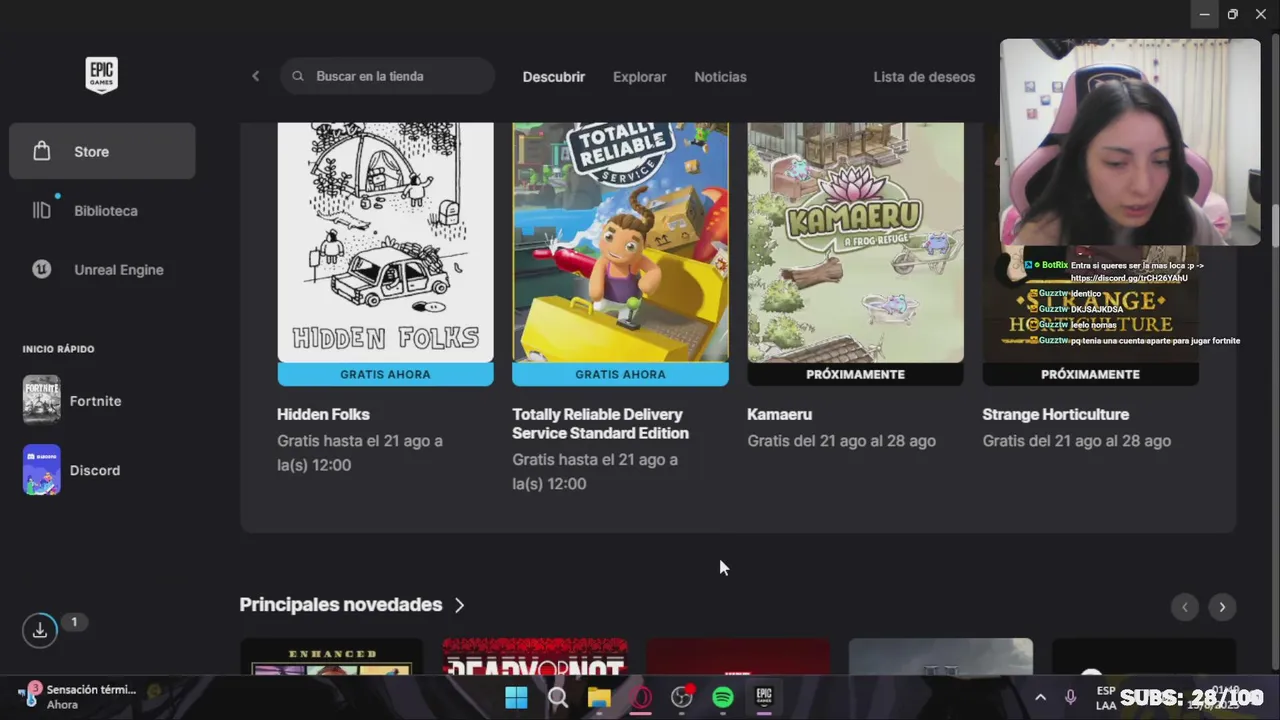Expand the system tray hidden icons

[1040, 697]
